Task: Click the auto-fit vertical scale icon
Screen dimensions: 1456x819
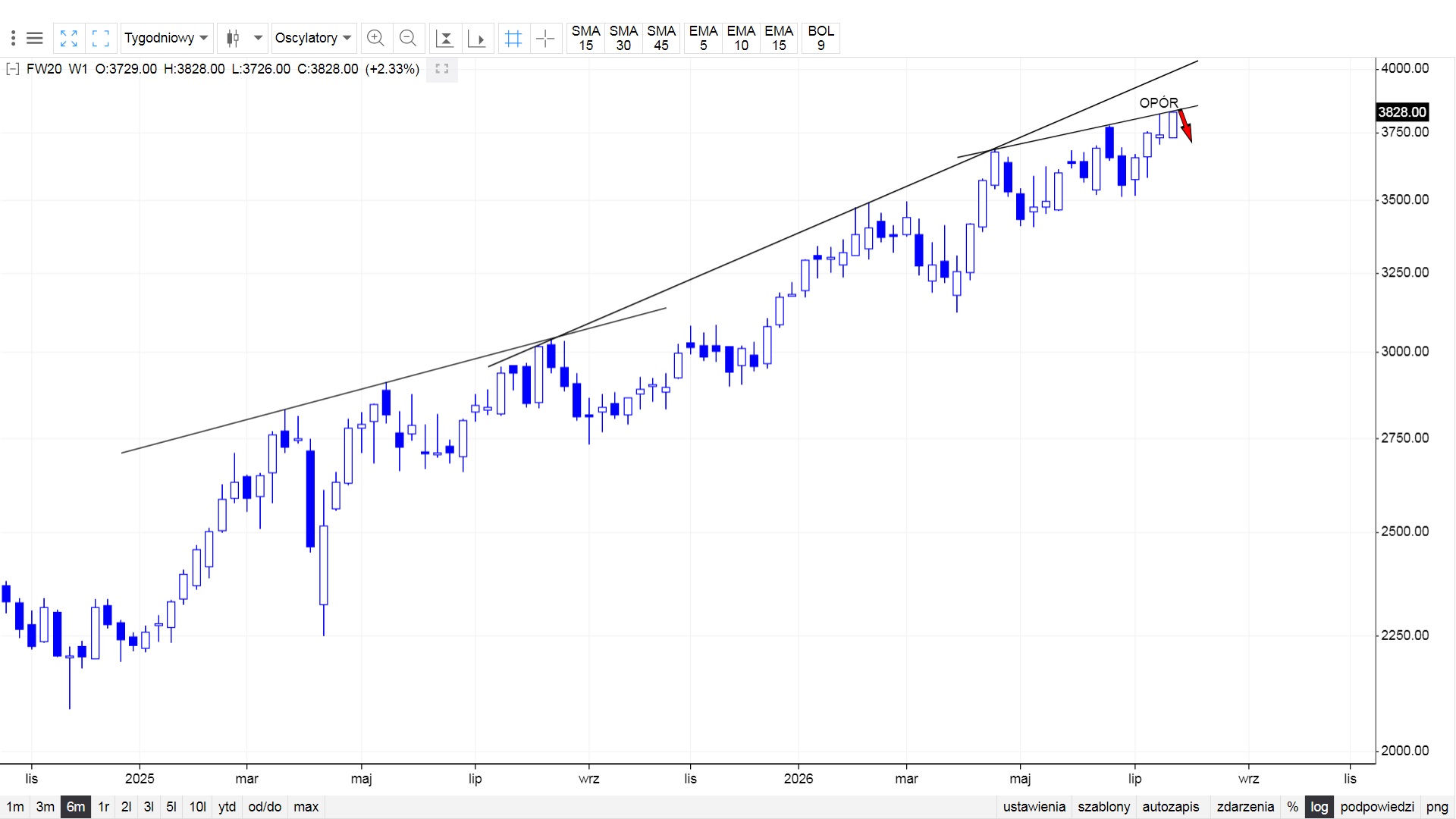Action: coord(445,38)
